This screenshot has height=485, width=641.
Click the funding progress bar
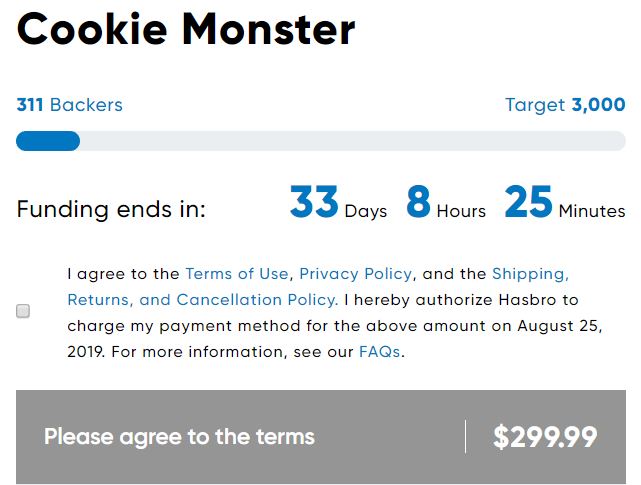[350, 141]
